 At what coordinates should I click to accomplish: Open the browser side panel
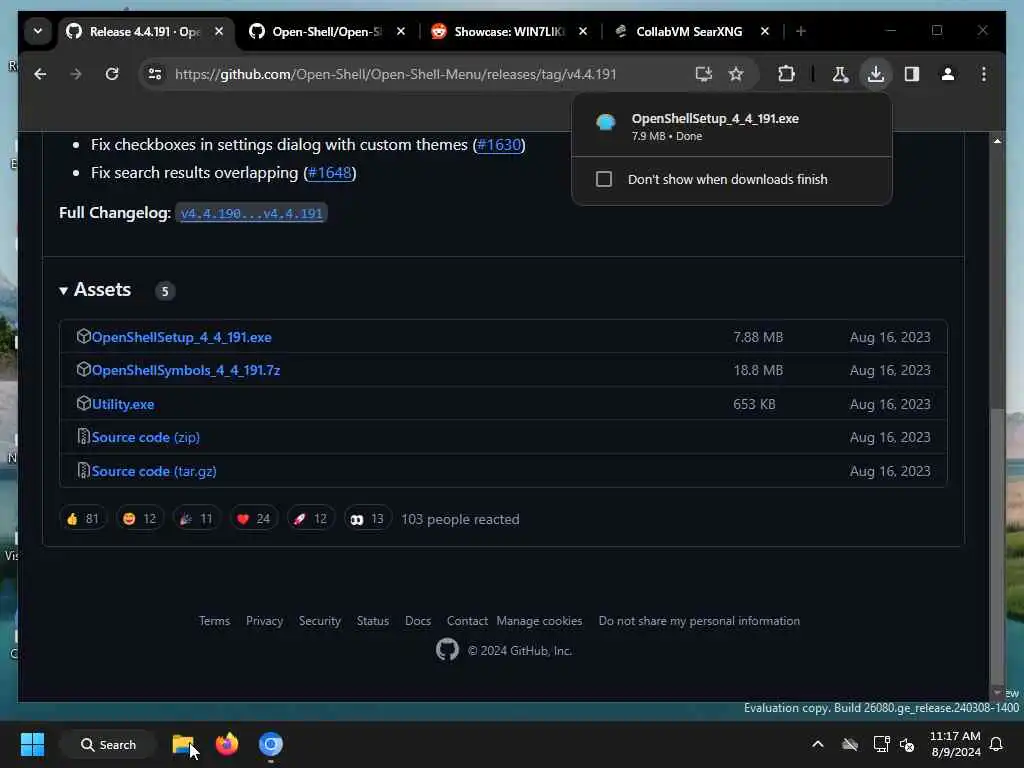point(912,74)
